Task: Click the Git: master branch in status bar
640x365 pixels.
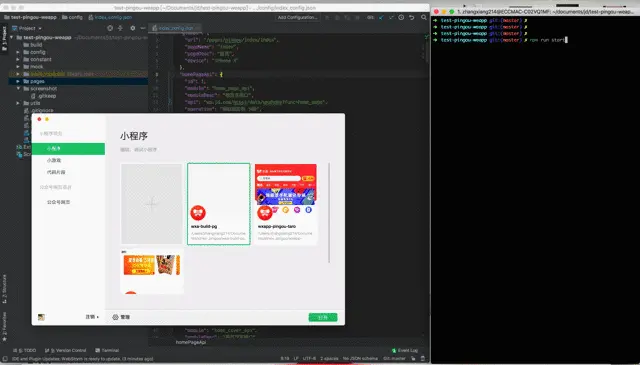Action: click(x=394, y=358)
